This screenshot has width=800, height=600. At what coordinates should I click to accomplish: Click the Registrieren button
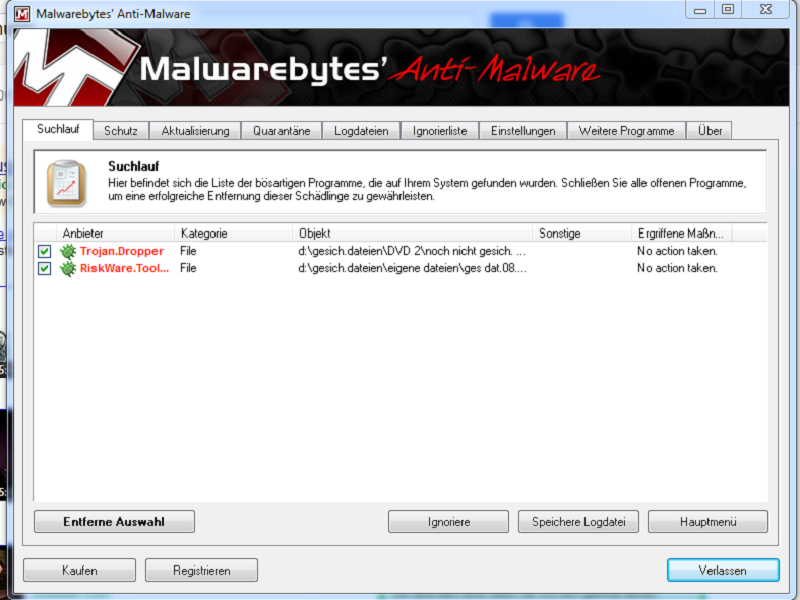(x=202, y=570)
